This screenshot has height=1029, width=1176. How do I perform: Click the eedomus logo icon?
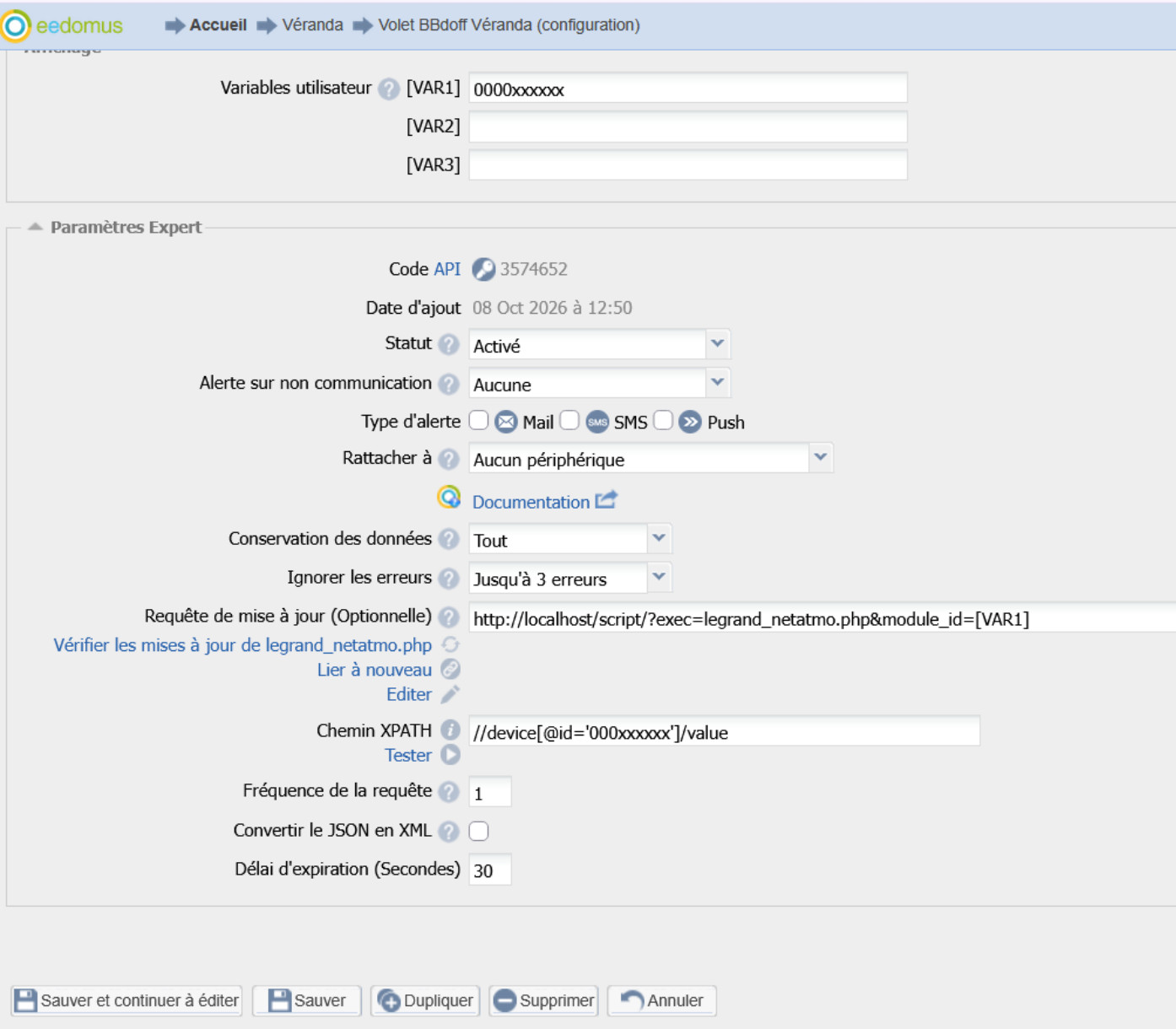(15, 25)
